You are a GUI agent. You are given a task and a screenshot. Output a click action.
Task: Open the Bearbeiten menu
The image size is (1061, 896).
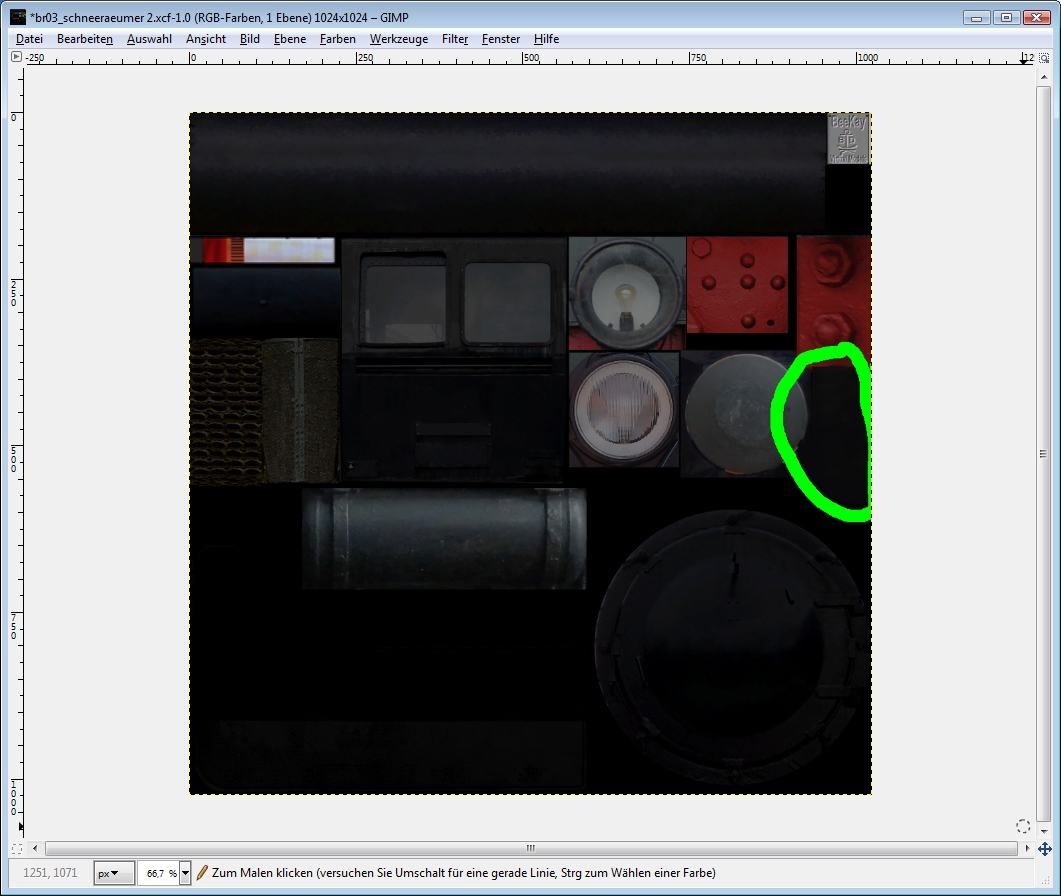[85, 39]
